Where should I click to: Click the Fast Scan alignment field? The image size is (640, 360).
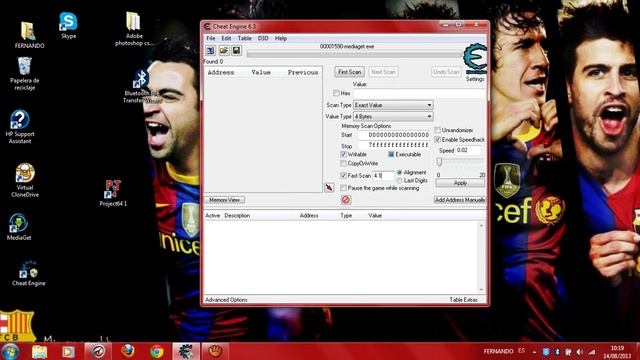383,176
